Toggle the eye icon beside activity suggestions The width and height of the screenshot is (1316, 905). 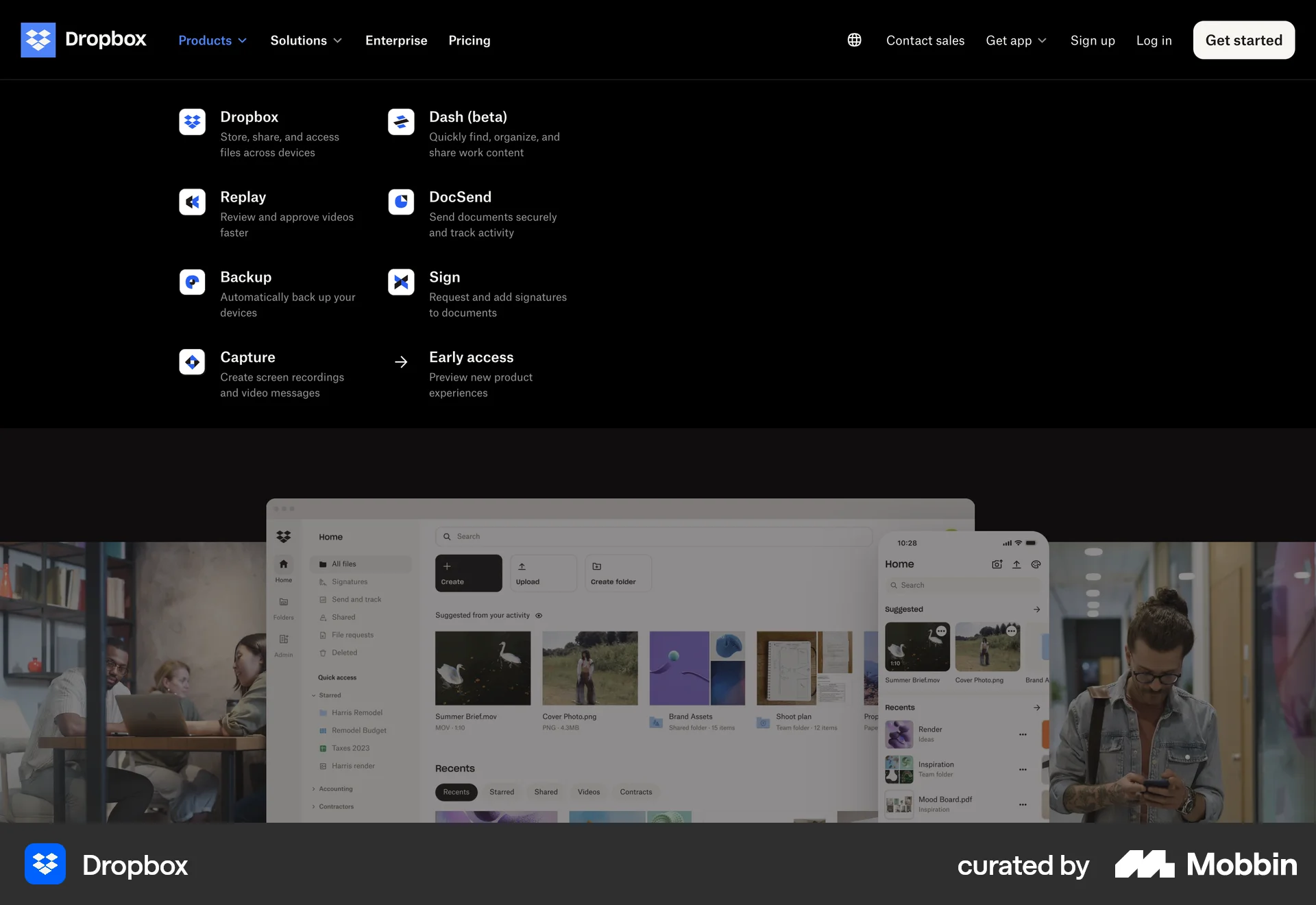tap(539, 615)
